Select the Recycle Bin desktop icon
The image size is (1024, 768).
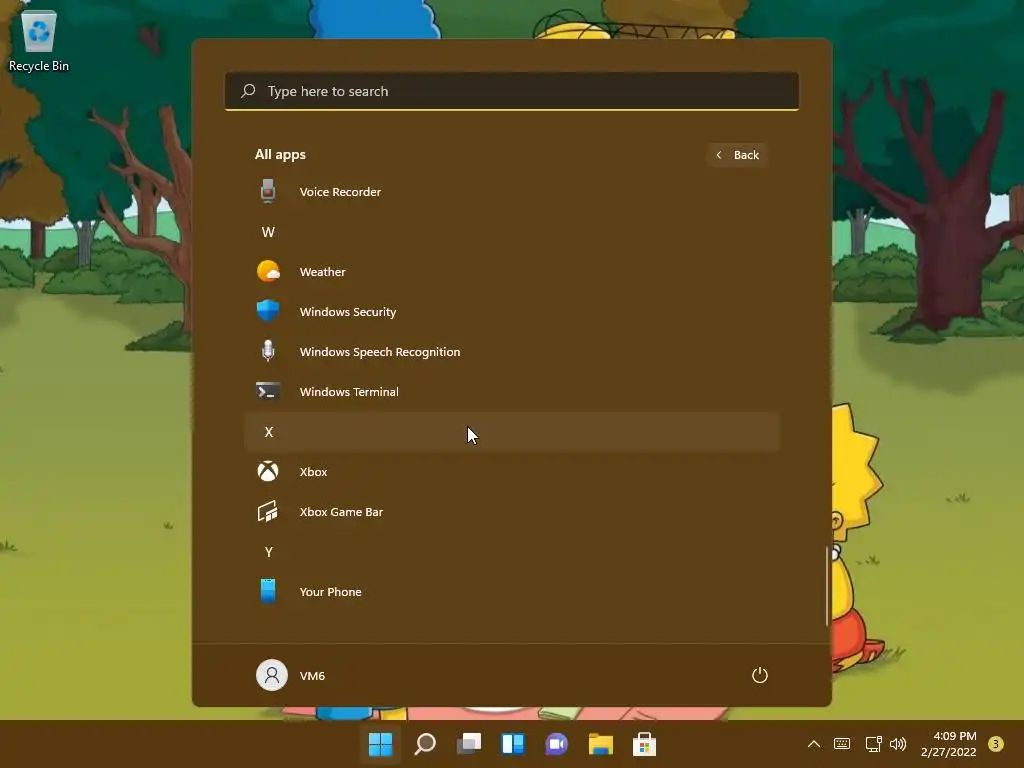pyautogui.click(x=39, y=39)
